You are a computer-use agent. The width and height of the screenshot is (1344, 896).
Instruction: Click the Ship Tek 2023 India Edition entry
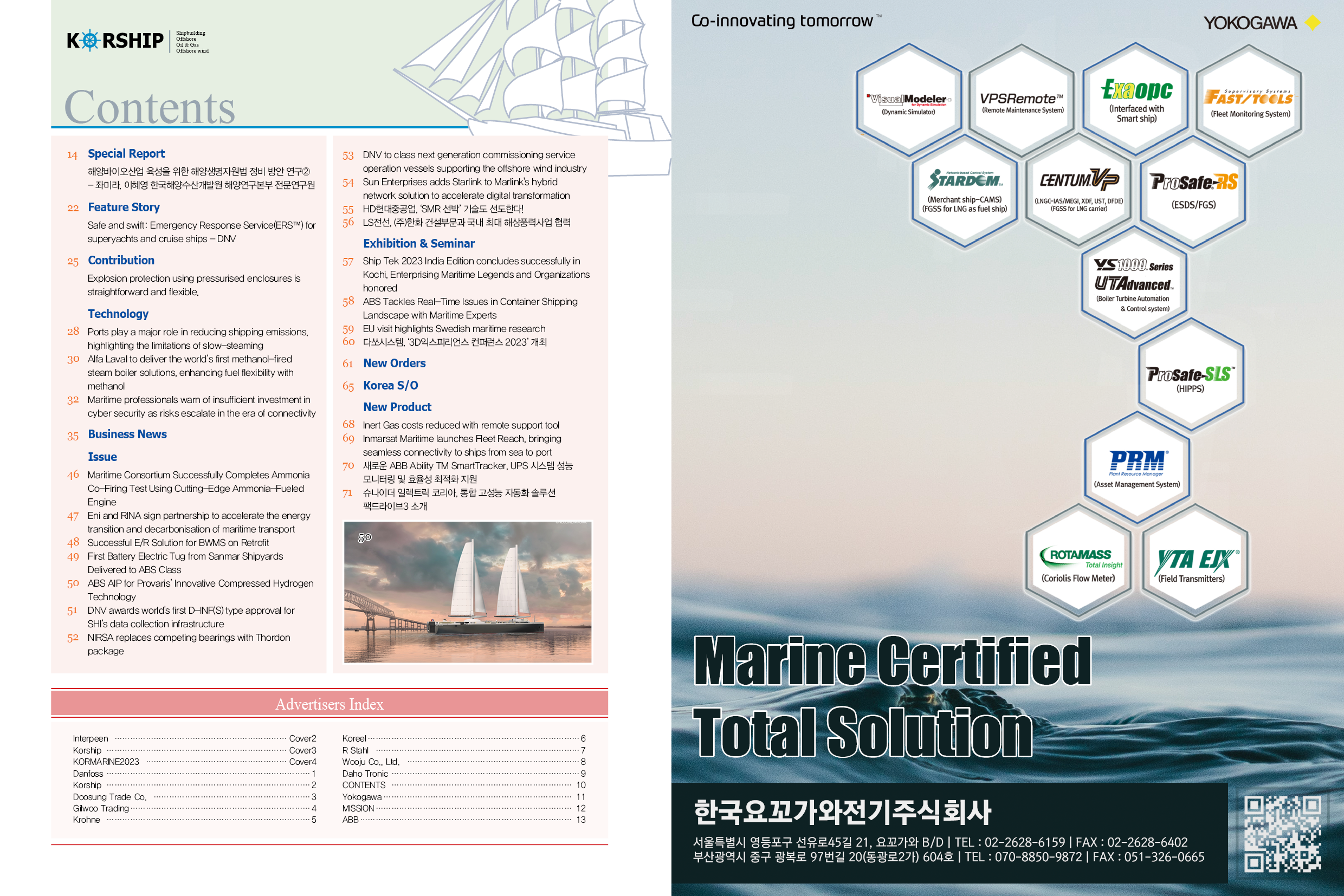(476, 275)
